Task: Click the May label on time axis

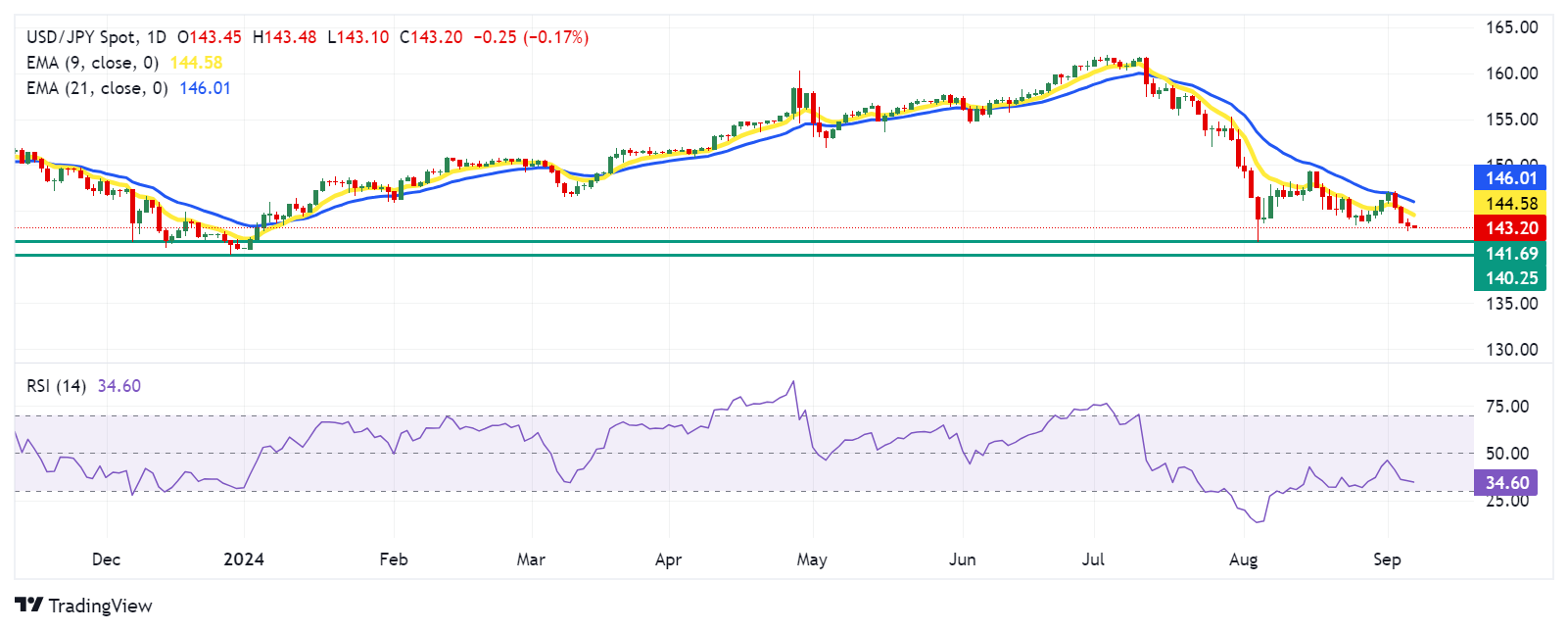Action: point(812,559)
